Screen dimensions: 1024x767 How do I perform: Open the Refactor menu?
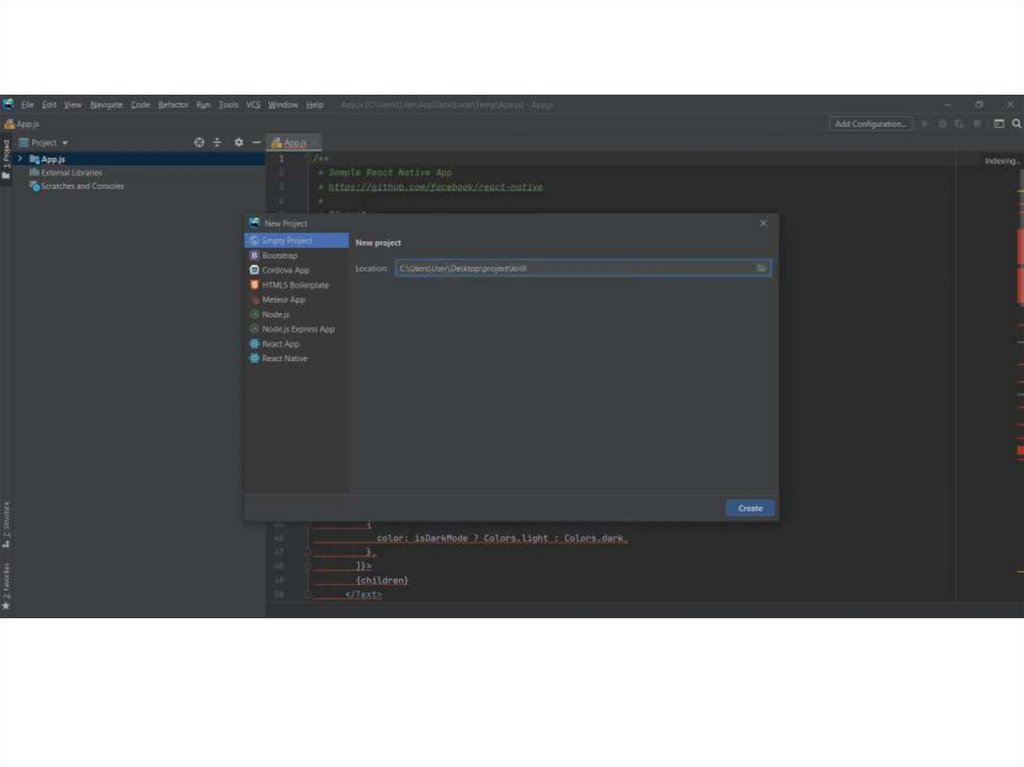pyautogui.click(x=173, y=105)
